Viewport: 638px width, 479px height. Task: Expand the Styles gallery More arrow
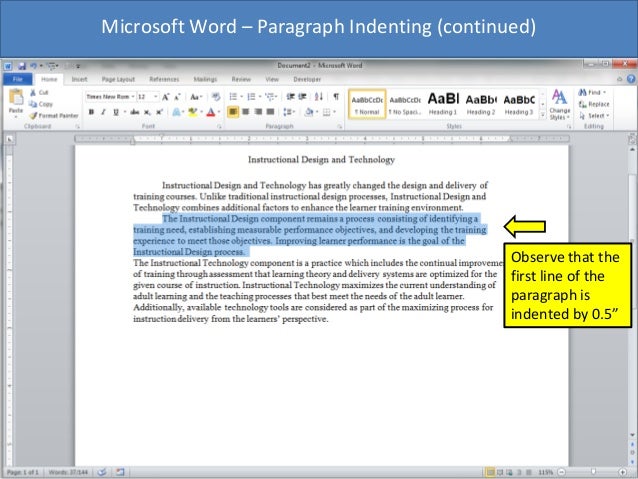(x=542, y=116)
